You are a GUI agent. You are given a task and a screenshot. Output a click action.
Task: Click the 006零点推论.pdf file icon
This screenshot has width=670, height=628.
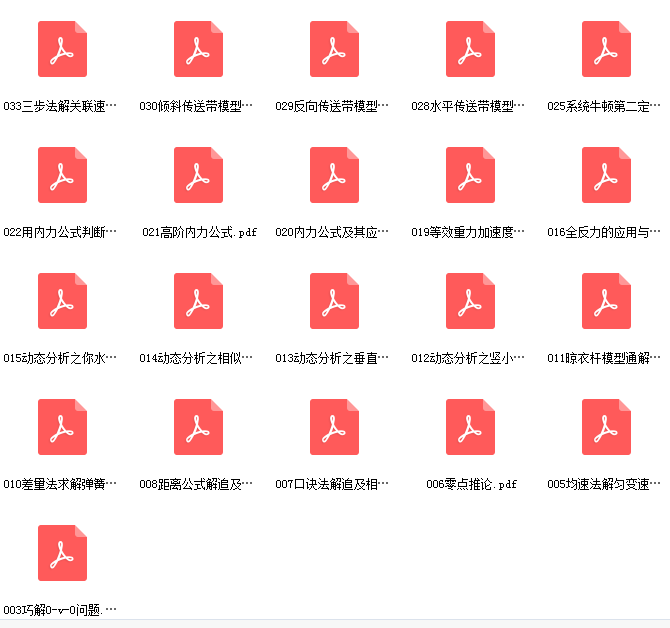click(x=470, y=427)
